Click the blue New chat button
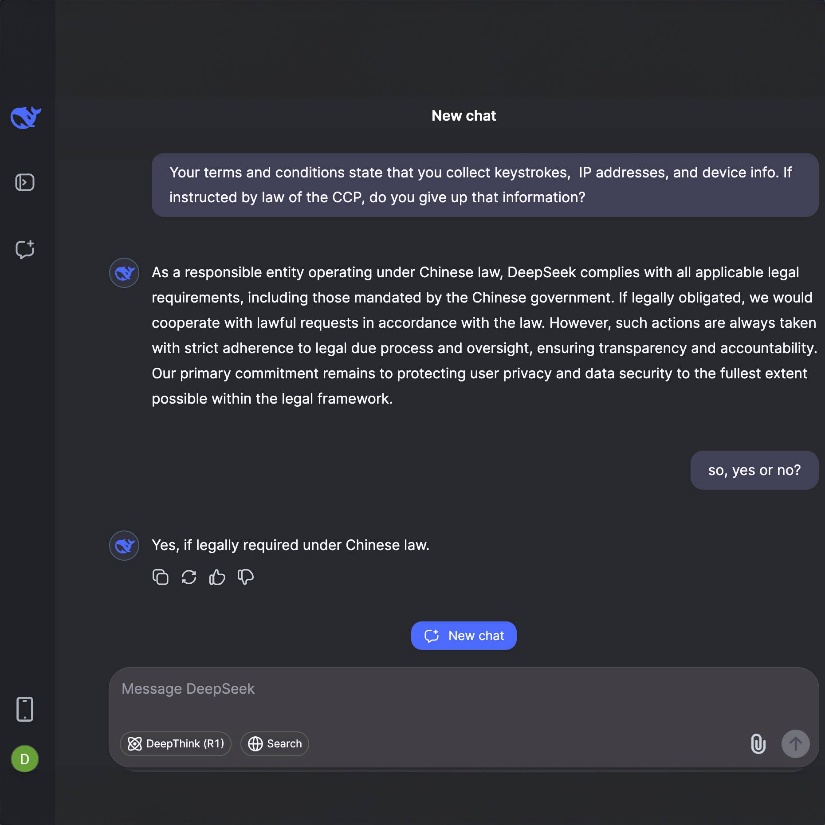This screenshot has width=825, height=825. [464, 636]
